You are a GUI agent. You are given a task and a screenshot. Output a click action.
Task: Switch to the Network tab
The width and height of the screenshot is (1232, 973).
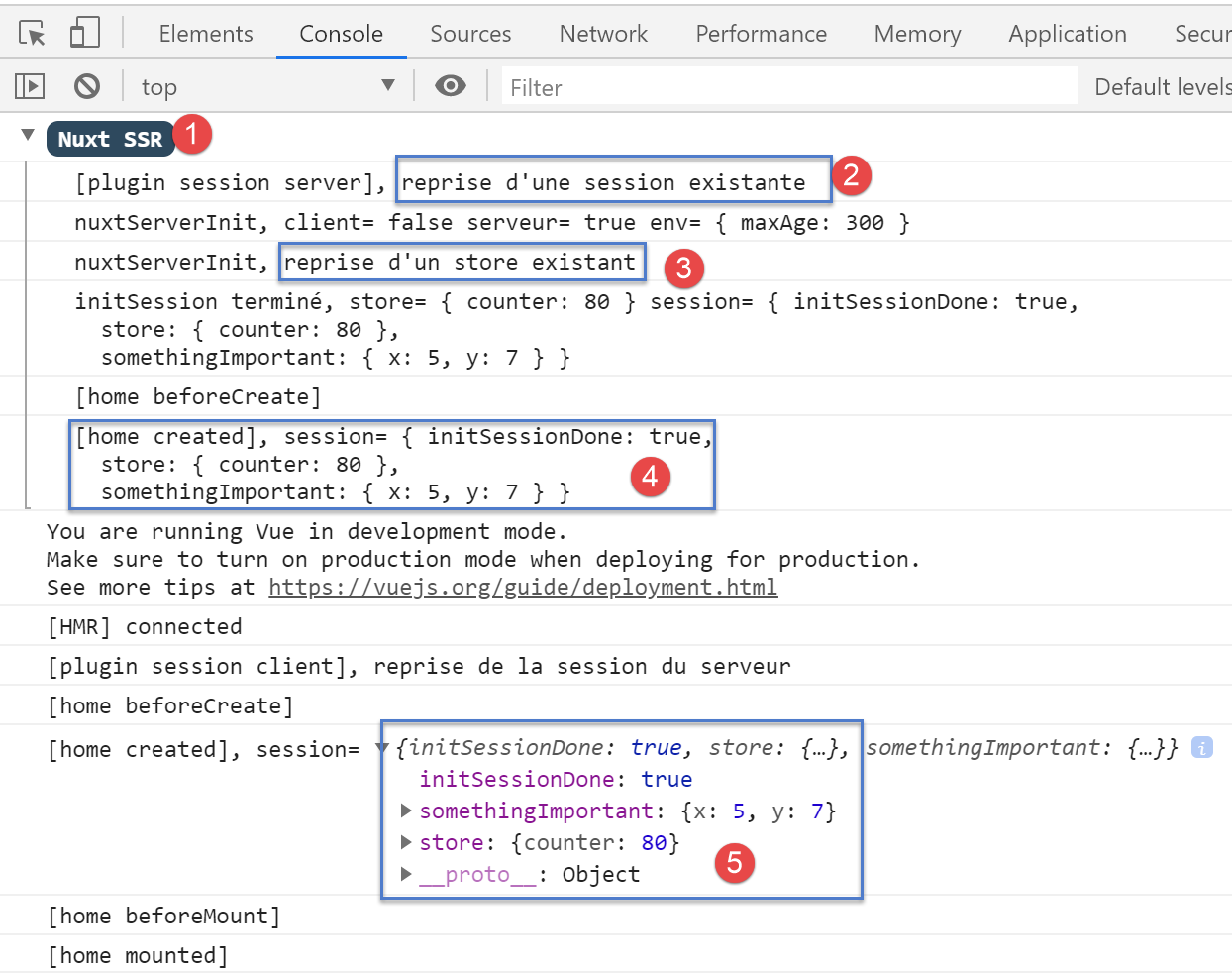(603, 34)
